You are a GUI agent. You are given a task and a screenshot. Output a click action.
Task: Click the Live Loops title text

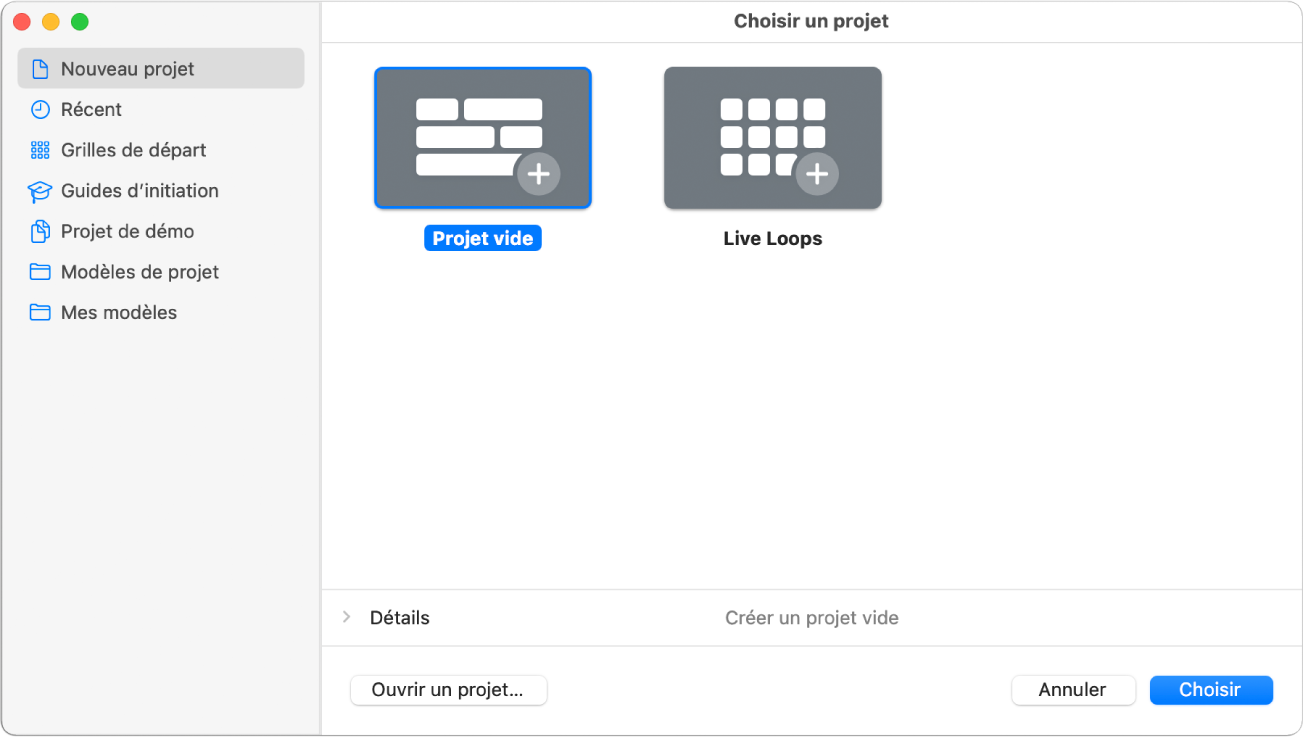pos(772,238)
